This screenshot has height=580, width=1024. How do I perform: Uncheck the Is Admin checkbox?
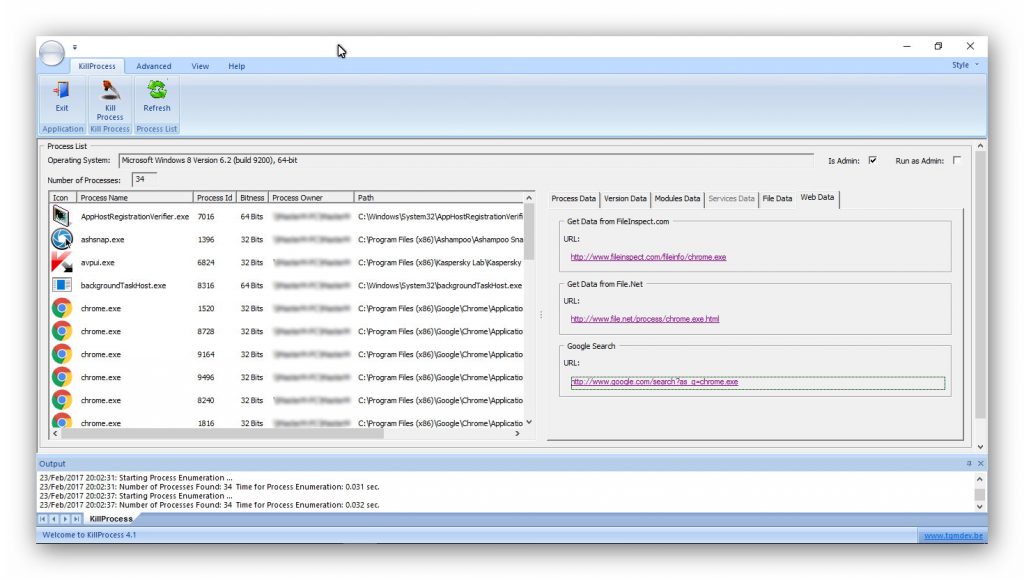click(x=874, y=161)
